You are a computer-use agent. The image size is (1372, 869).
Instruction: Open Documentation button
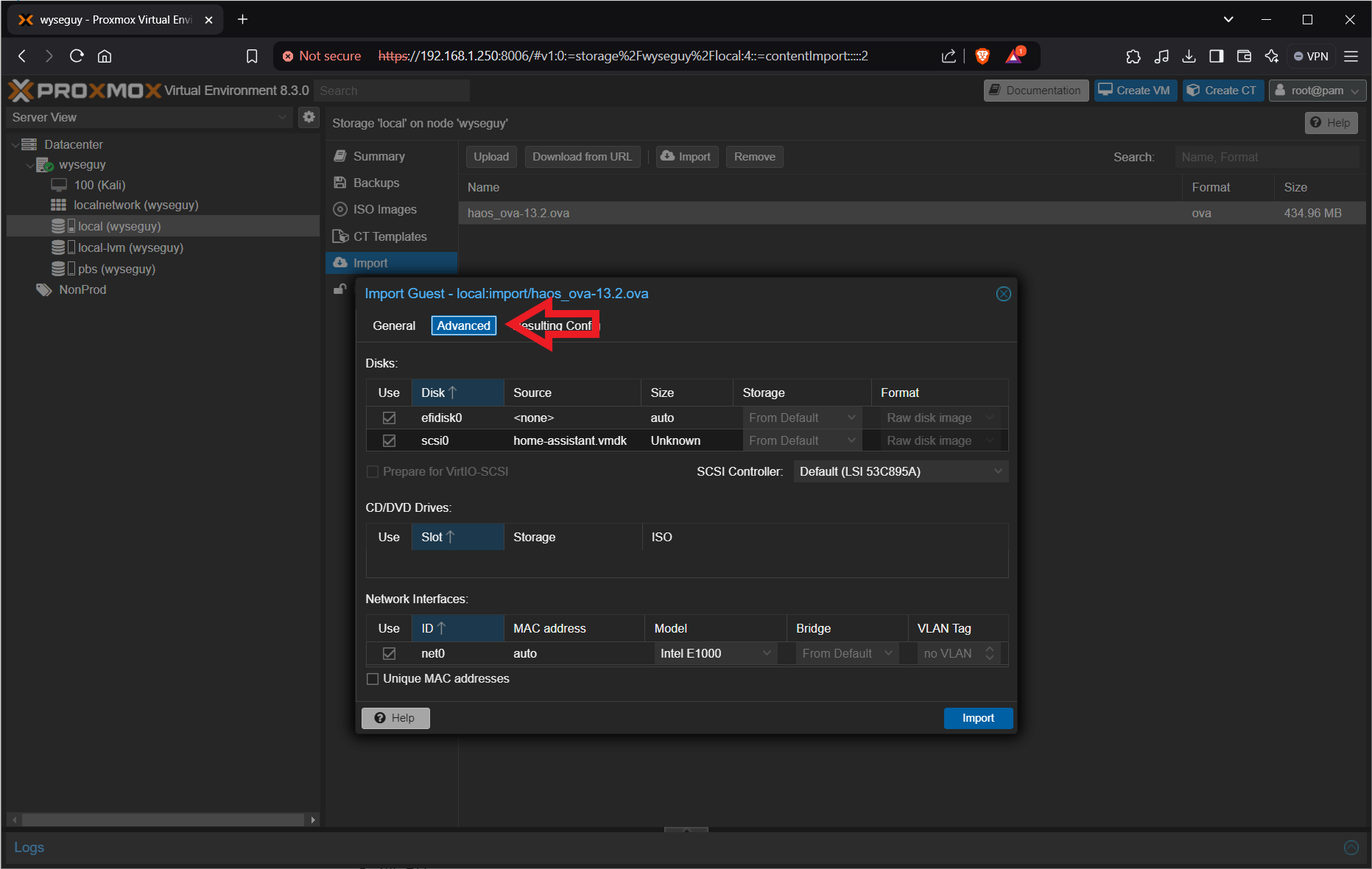pos(1035,91)
